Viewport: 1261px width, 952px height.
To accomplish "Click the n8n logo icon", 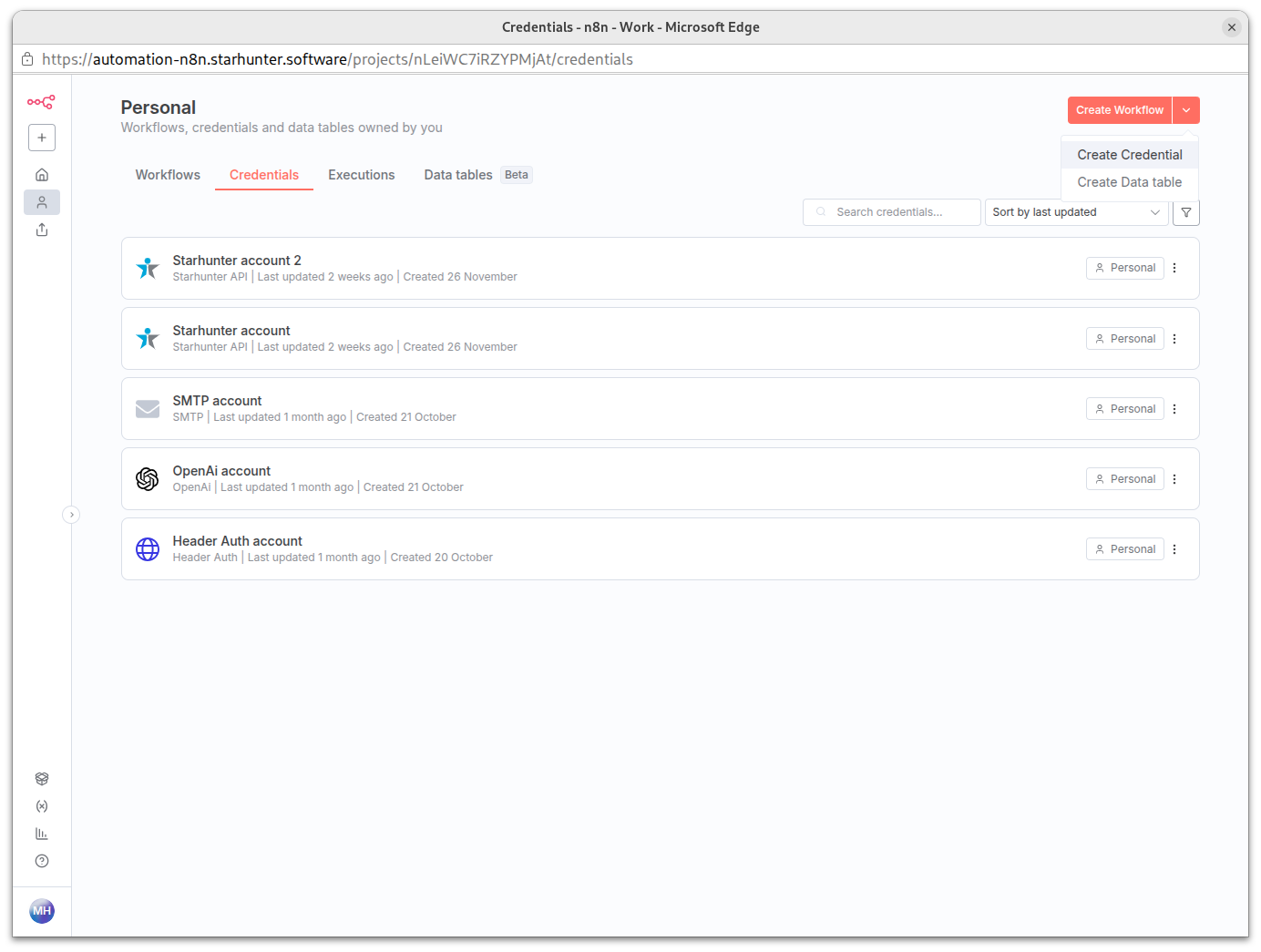I will 41,102.
